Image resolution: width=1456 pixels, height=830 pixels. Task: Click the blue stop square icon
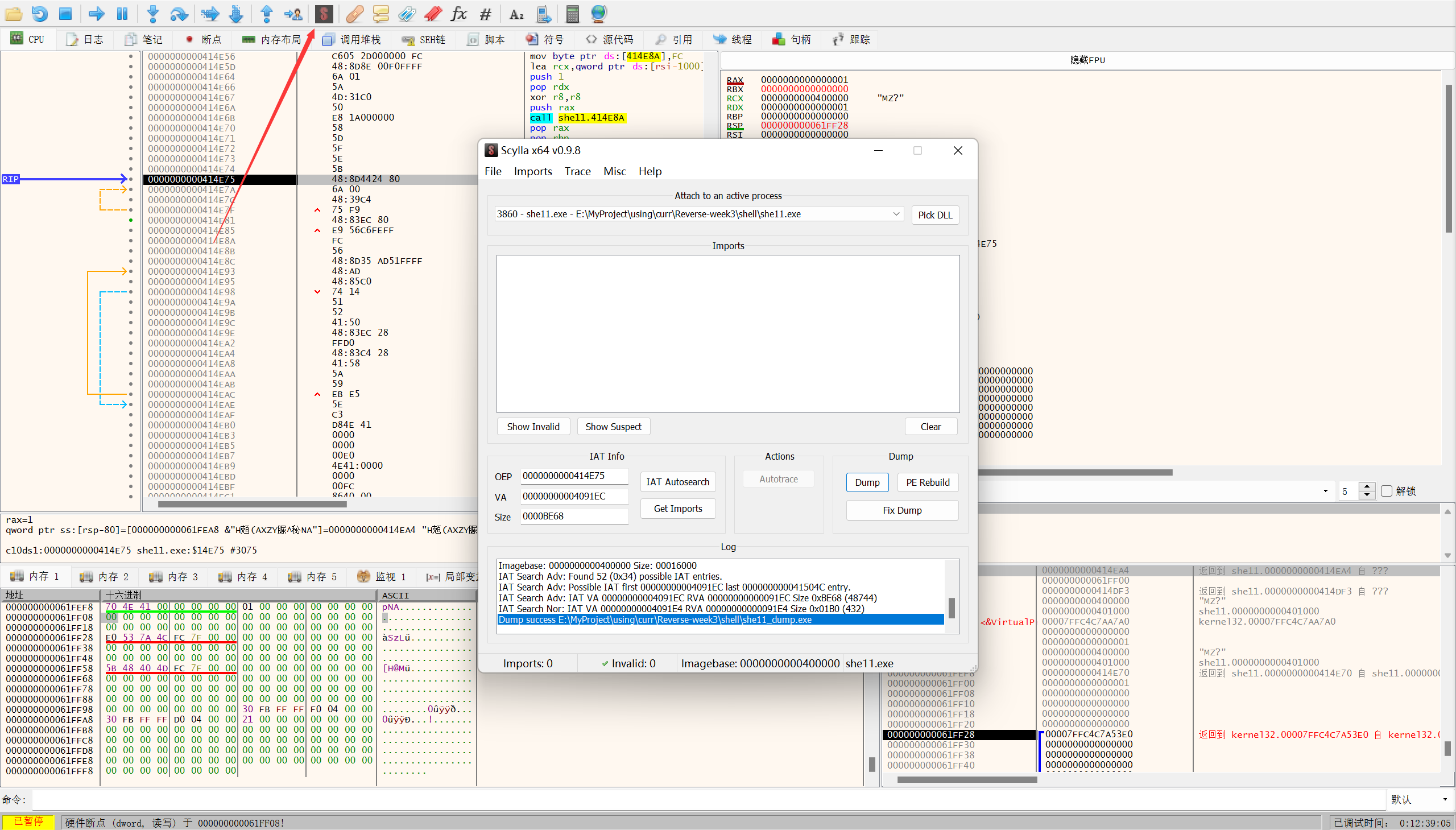tap(65, 14)
